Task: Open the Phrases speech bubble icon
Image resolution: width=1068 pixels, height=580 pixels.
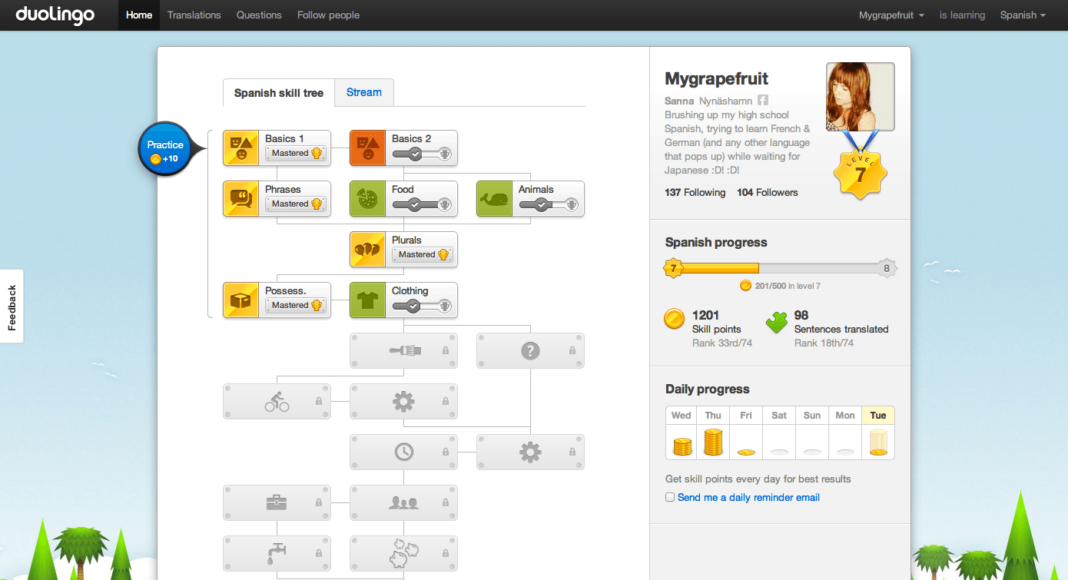Action: point(241,199)
